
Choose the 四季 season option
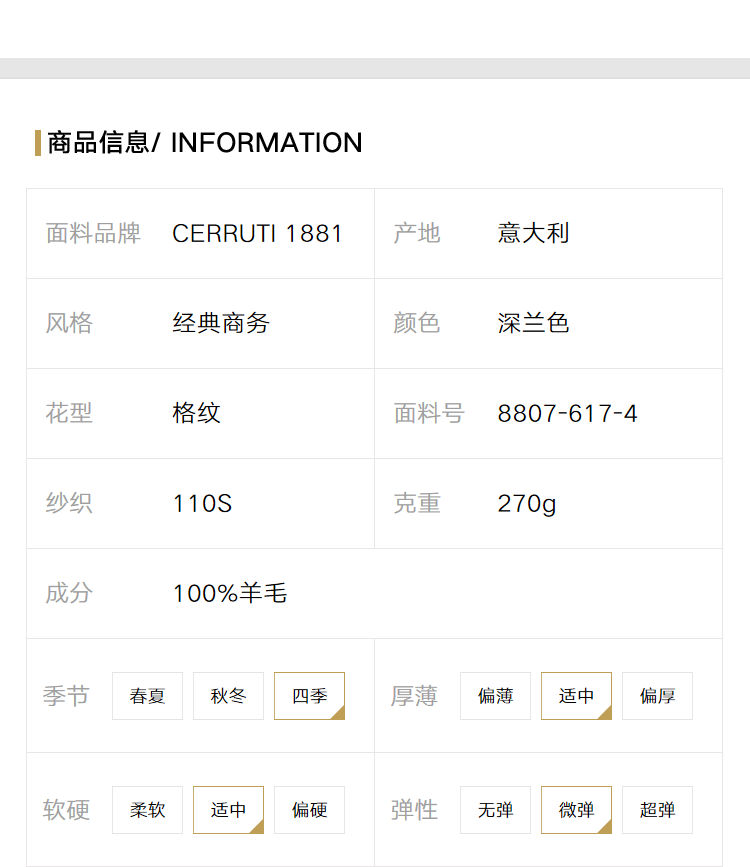pos(310,696)
